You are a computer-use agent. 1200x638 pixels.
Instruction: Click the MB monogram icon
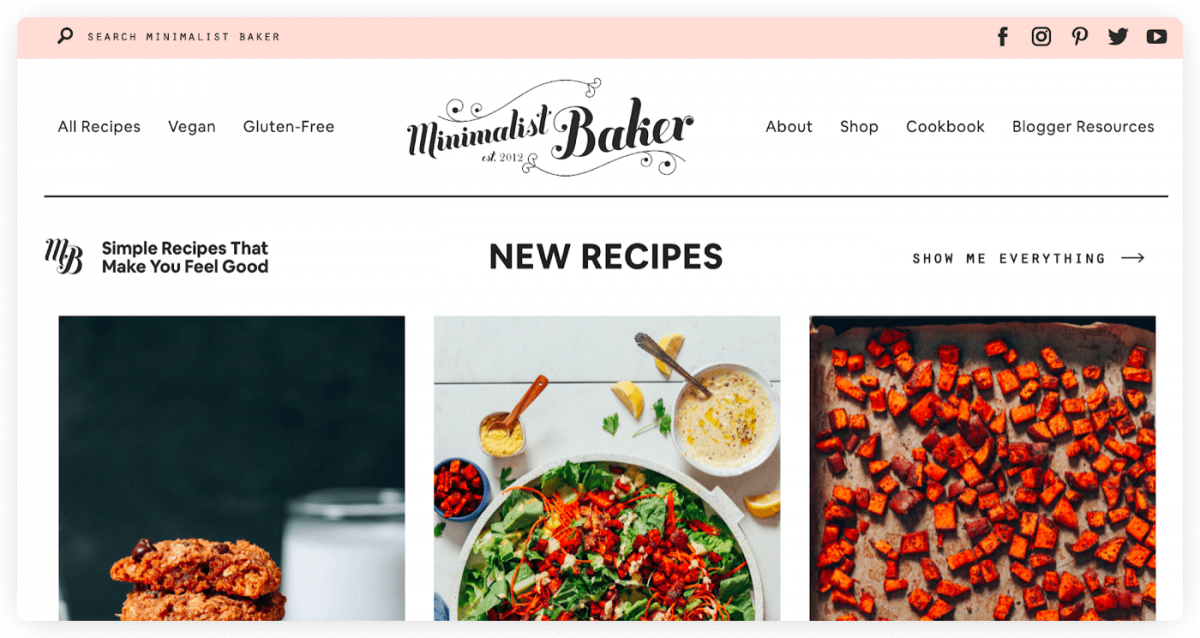click(64, 257)
